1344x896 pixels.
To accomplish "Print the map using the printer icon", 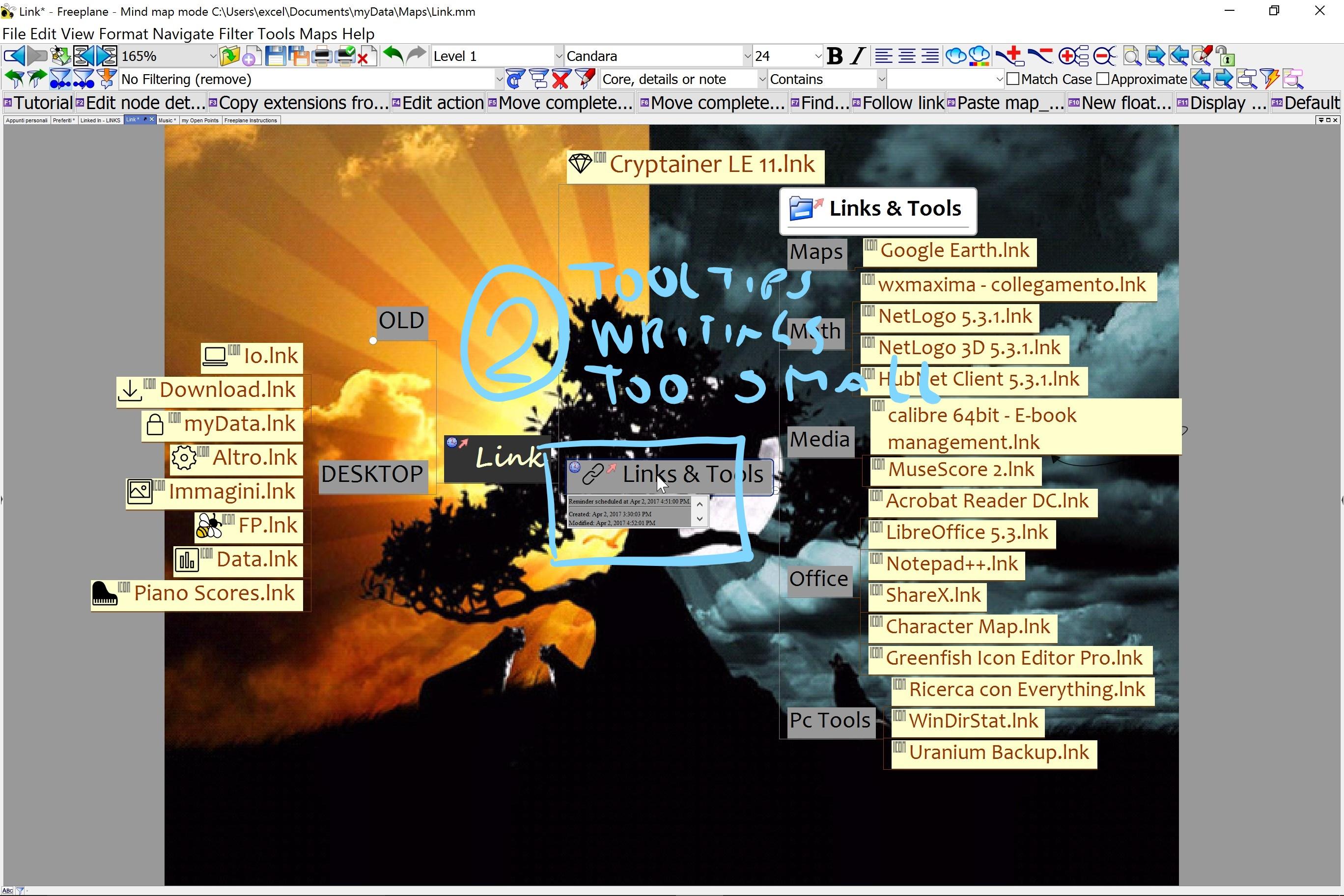I will point(323,56).
